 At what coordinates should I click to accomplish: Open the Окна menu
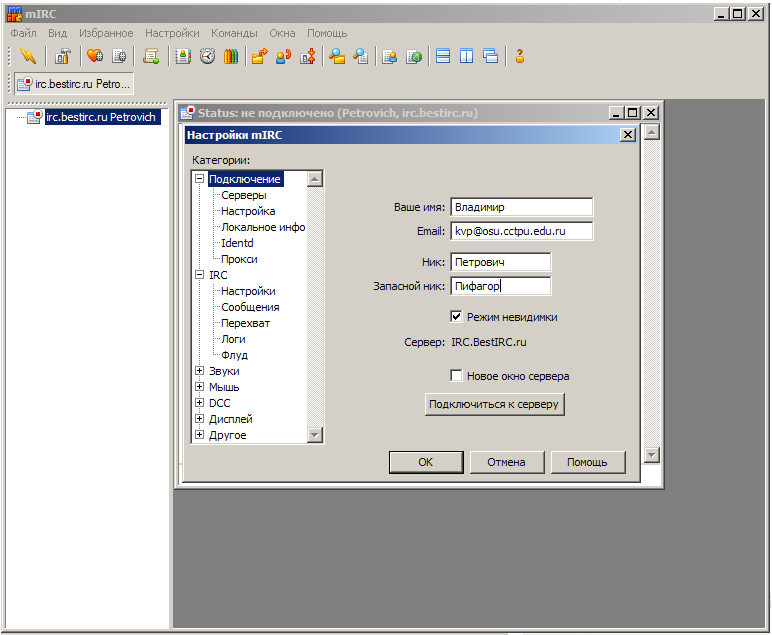282,33
